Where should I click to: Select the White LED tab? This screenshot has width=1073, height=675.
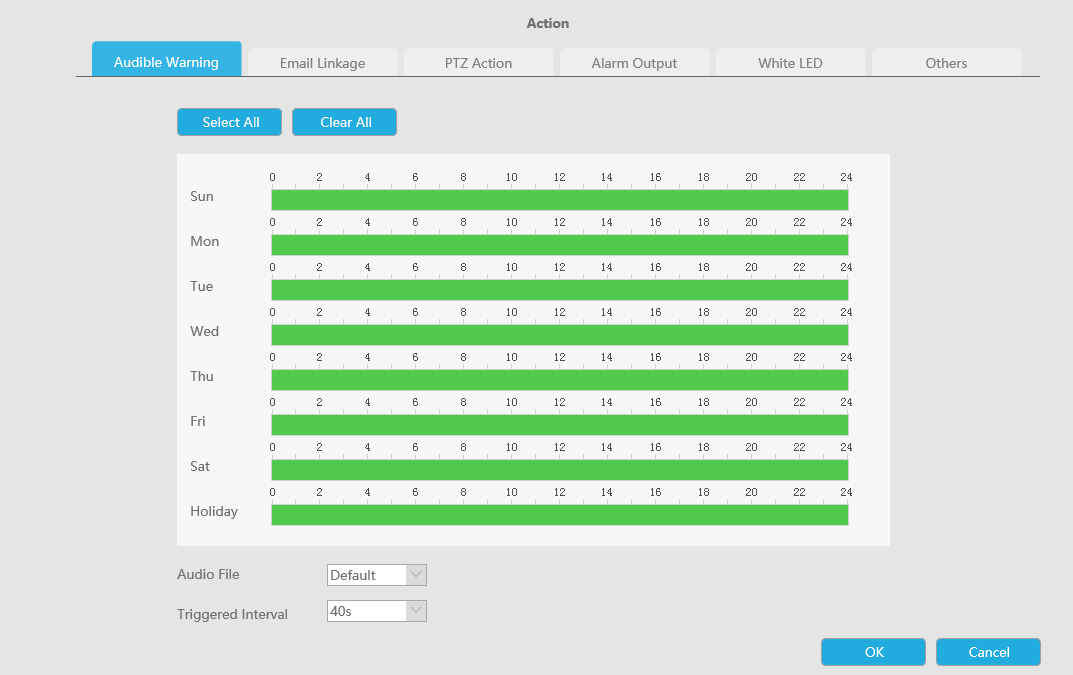pyautogui.click(x=790, y=62)
